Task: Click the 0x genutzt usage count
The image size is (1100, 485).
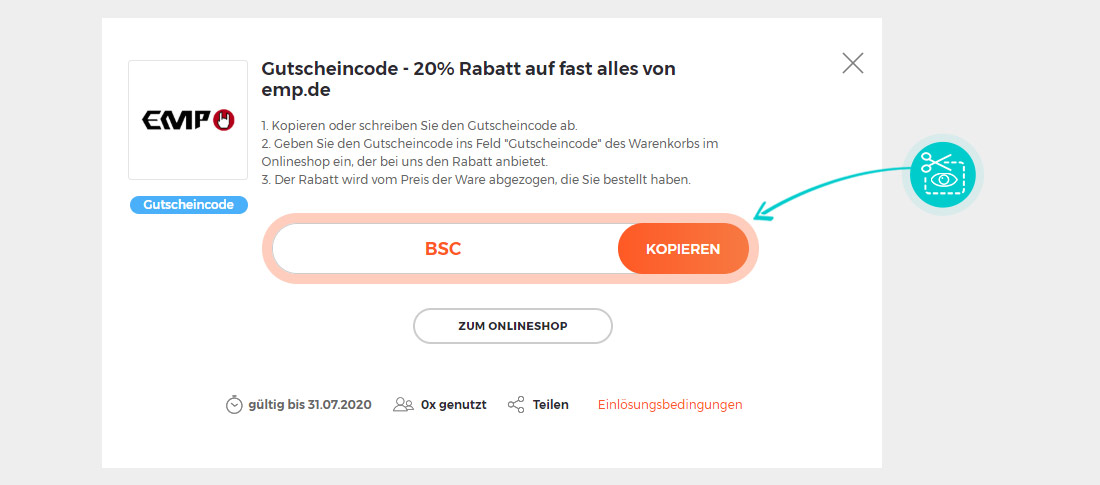Action: pyautogui.click(x=453, y=405)
